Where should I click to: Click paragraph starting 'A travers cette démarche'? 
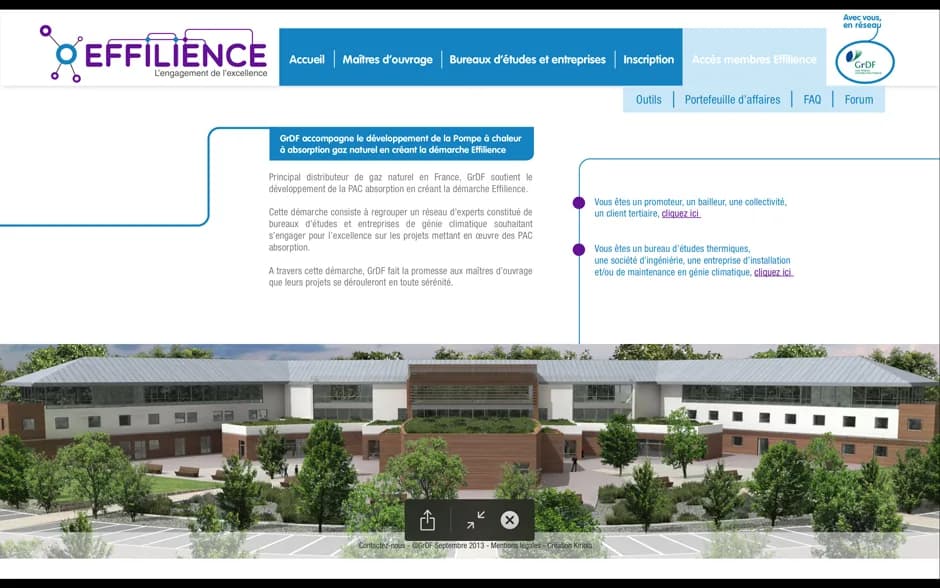[x=400, y=276]
